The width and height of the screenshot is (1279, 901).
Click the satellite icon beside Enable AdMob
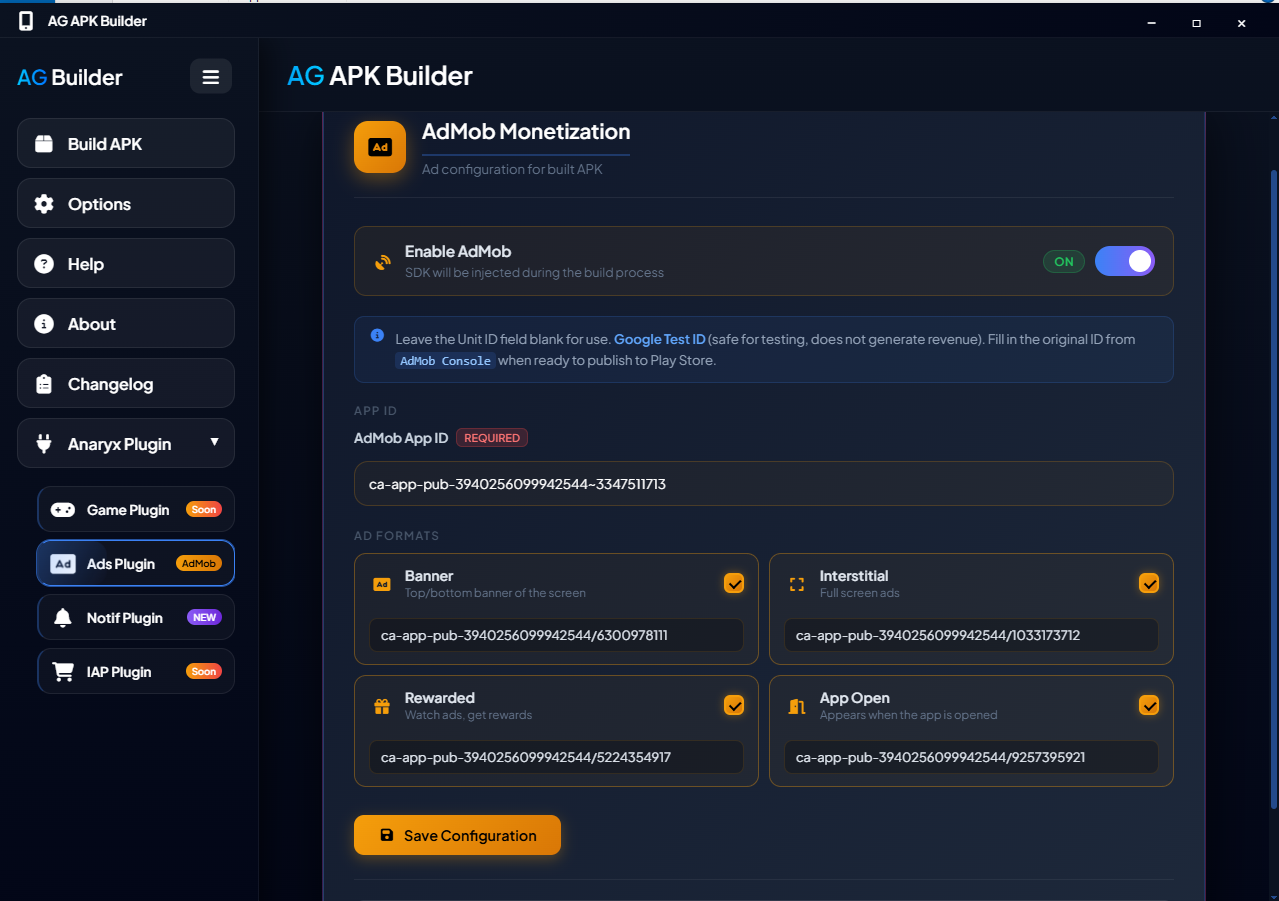tap(382, 262)
